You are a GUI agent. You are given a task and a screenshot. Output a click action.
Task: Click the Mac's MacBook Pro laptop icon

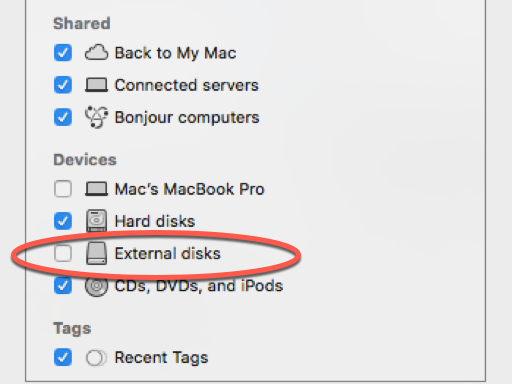click(96, 189)
